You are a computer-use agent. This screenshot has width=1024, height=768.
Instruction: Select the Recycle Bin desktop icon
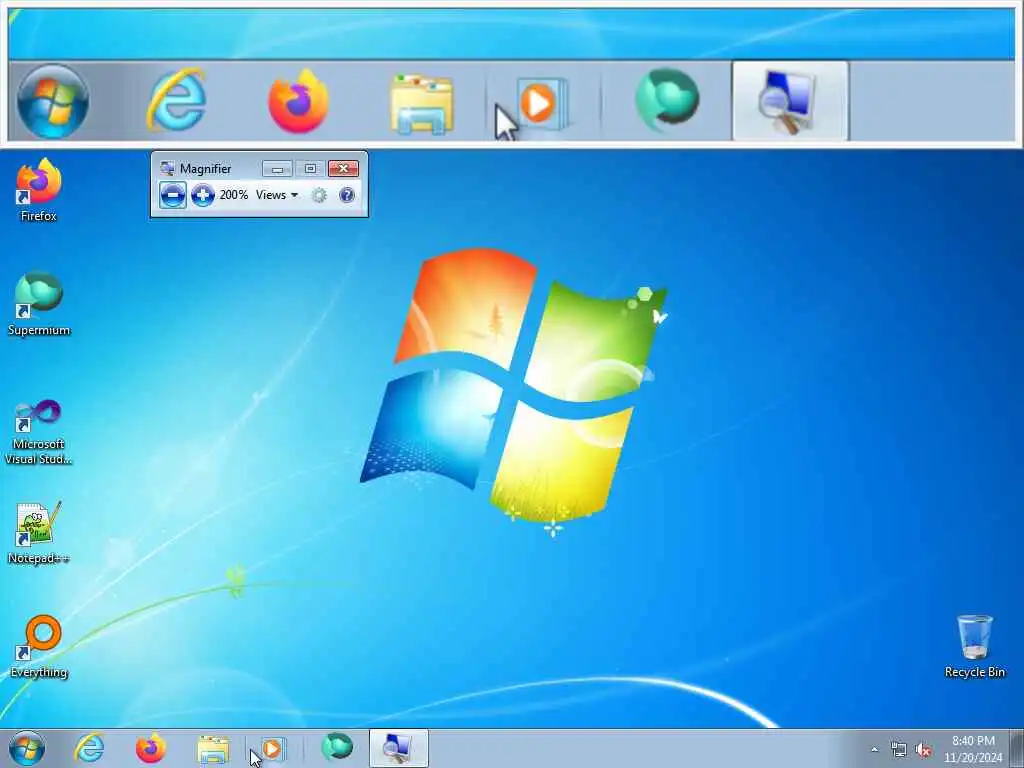coord(974,646)
